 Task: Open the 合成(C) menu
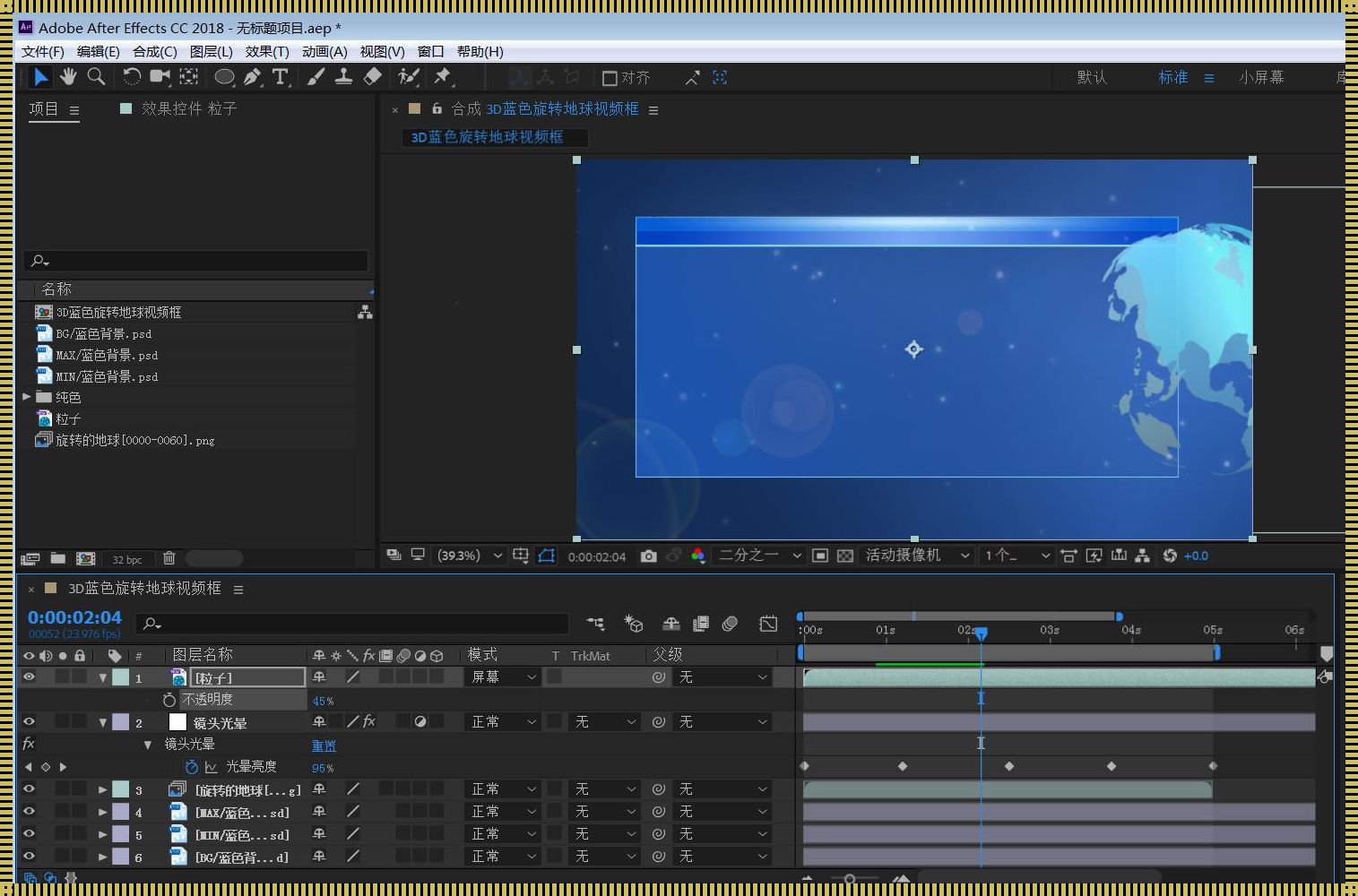tap(155, 52)
